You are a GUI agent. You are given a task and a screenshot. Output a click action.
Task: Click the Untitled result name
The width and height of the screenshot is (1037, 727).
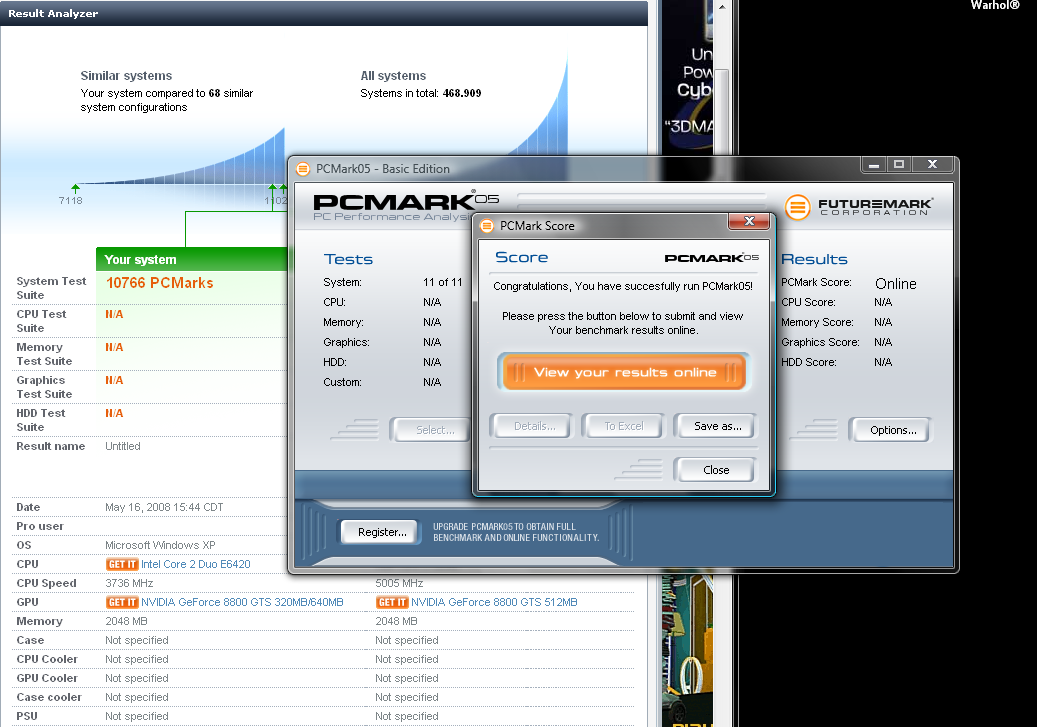click(122, 447)
